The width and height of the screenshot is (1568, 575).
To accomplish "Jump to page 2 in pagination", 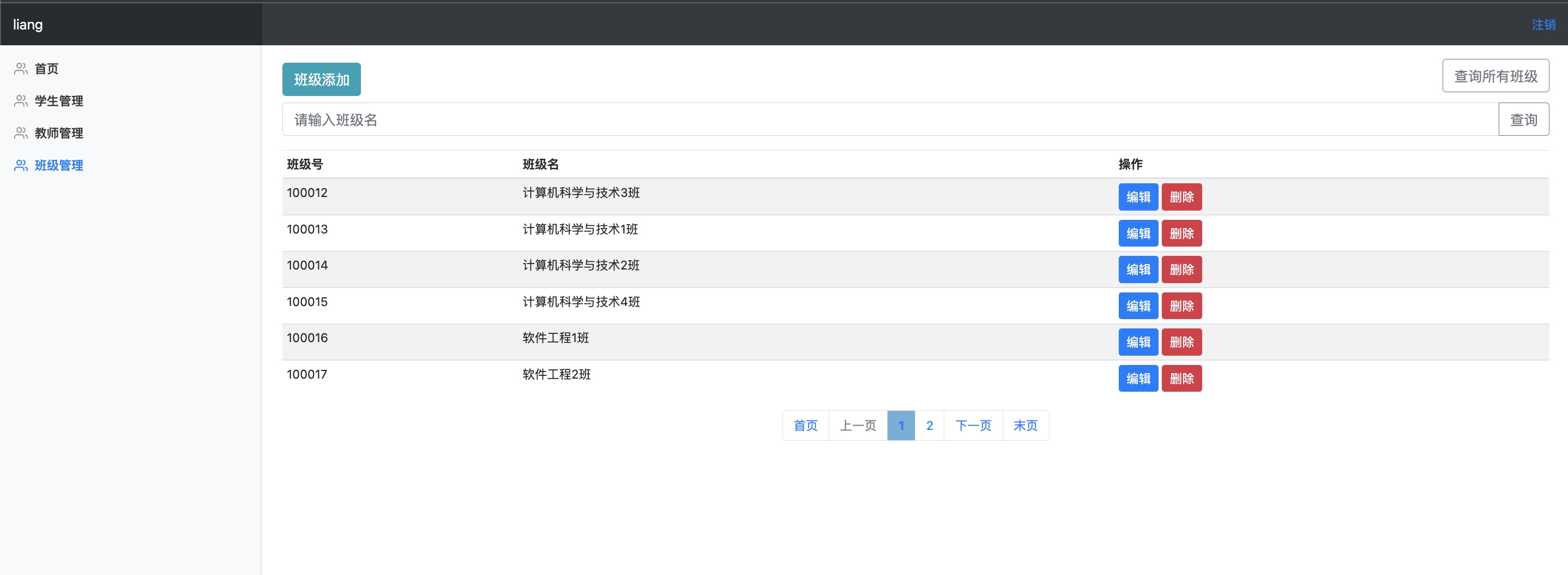I will [930, 425].
